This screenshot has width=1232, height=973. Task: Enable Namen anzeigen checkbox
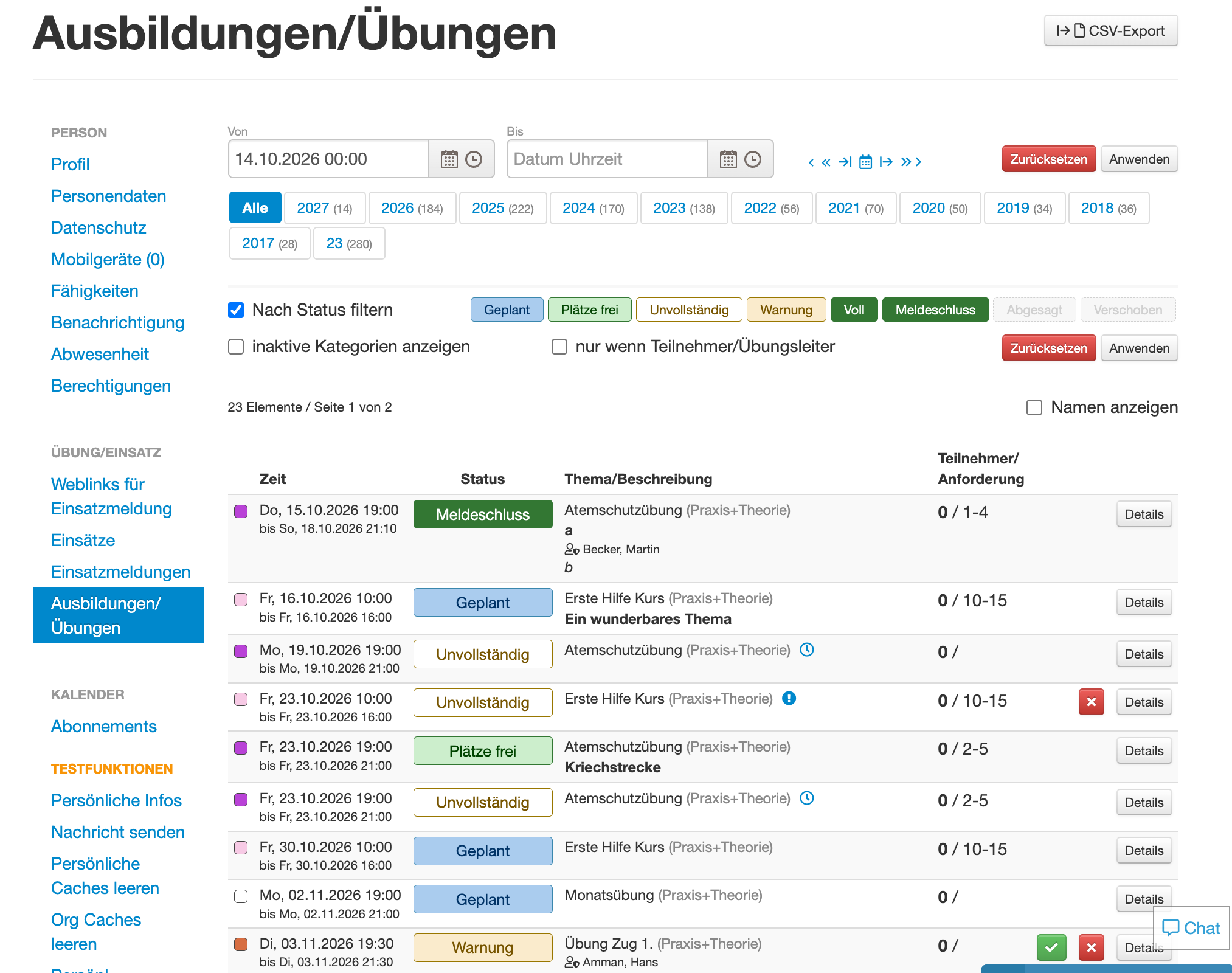click(1034, 407)
